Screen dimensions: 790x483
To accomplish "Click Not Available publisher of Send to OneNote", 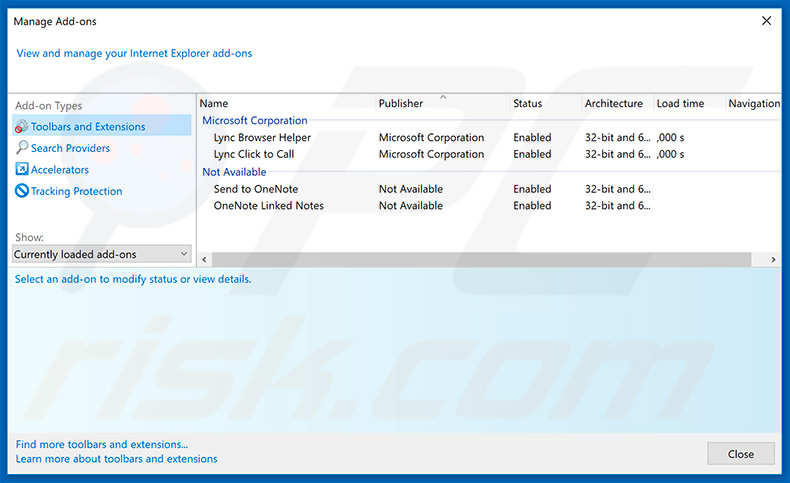I will [411, 189].
